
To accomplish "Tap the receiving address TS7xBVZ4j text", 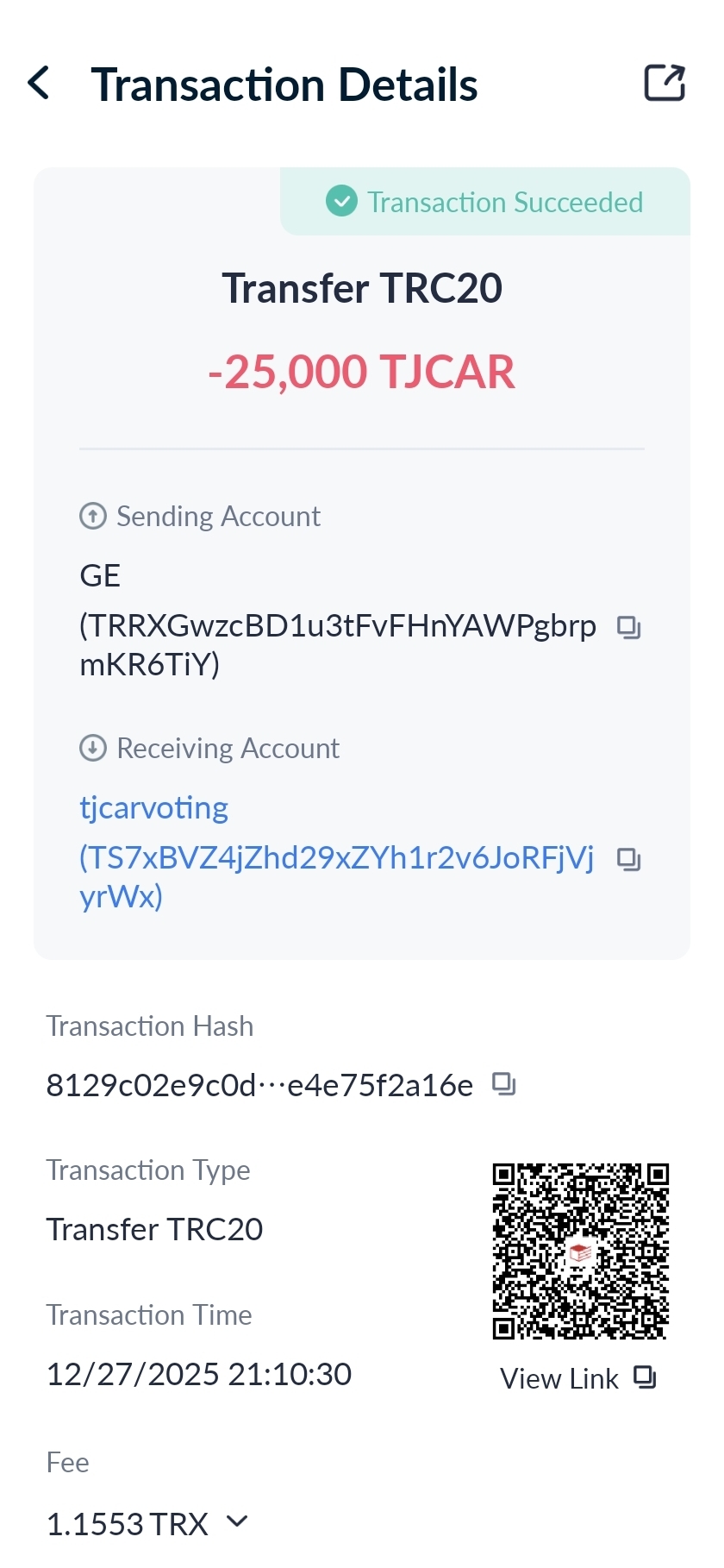I will [336, 858].
